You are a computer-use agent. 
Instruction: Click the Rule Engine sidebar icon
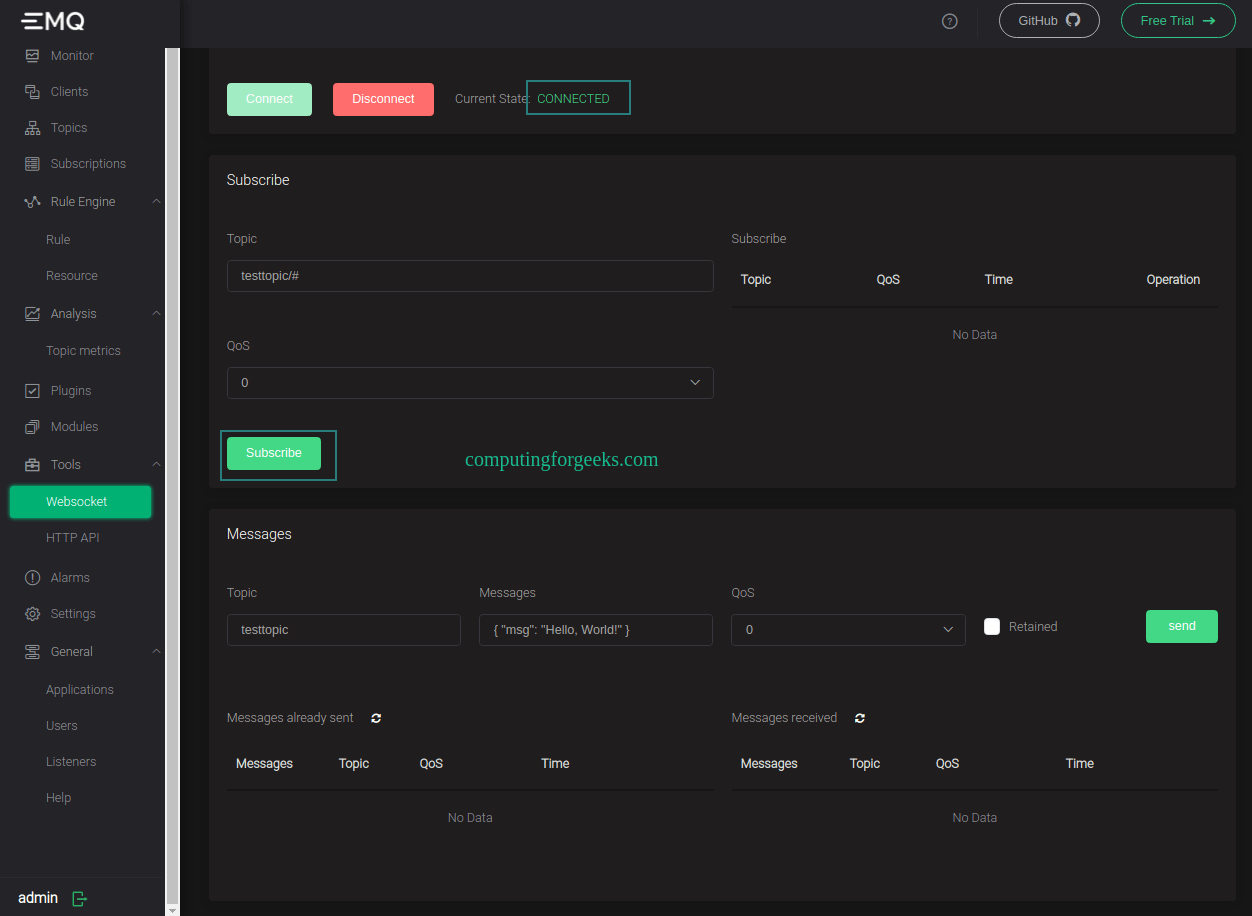pyautogui.click(x=32, y=202)
